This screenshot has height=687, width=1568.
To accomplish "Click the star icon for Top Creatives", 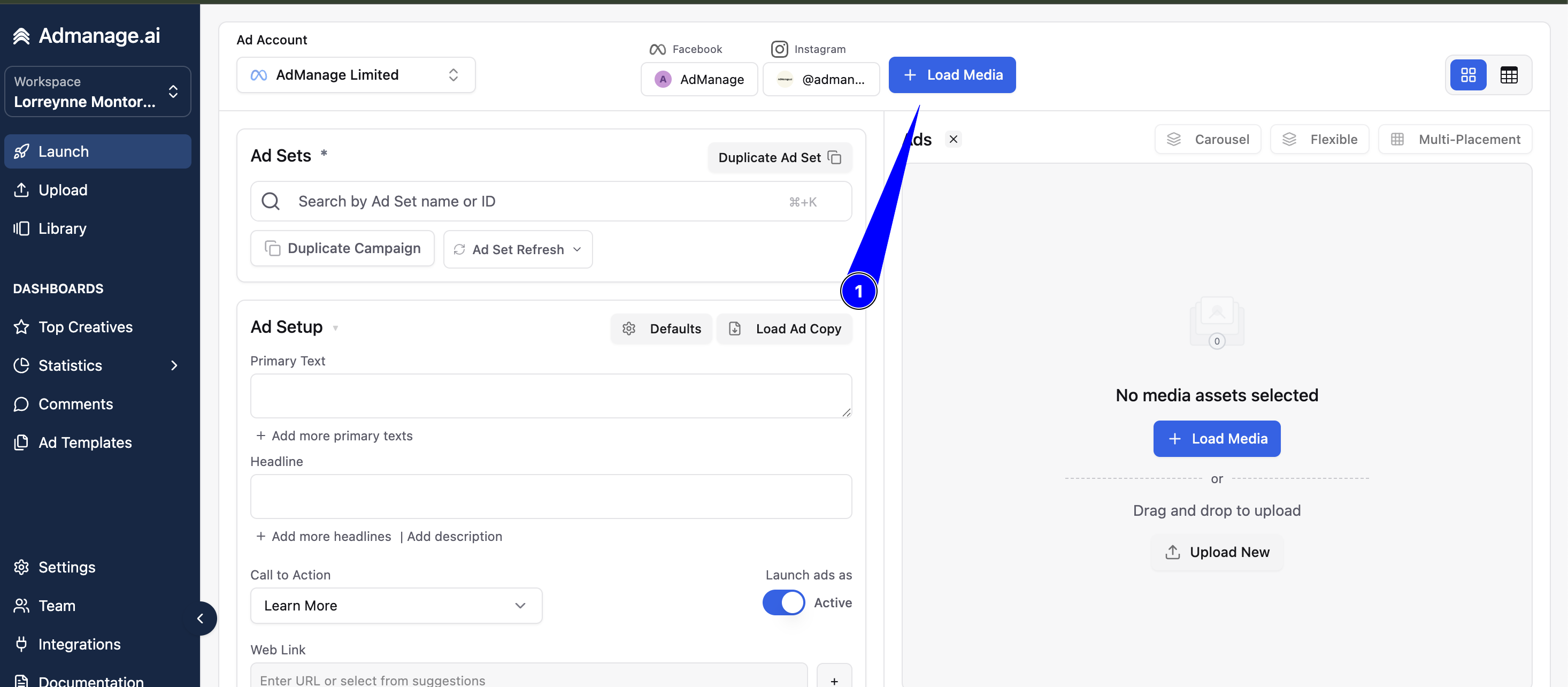I will 21,327.
